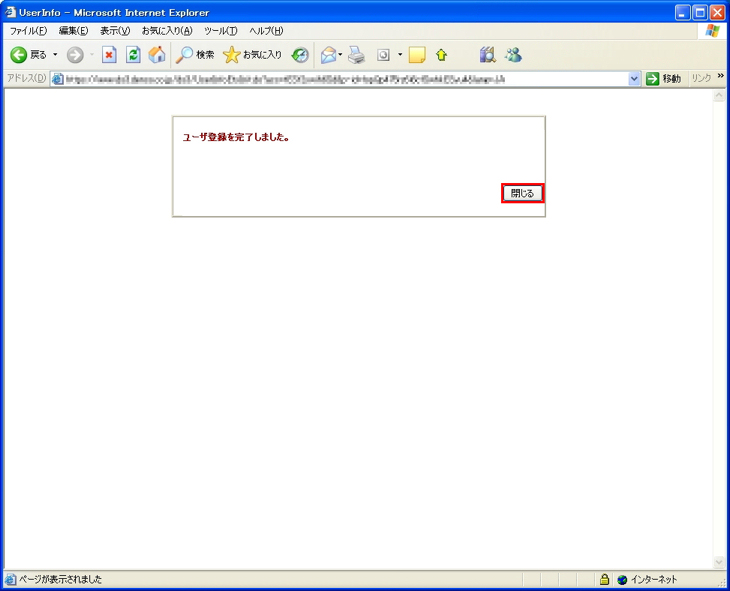730x591 pixels.
Task: Expand the address bar URL dropdown
Action: 634,79
